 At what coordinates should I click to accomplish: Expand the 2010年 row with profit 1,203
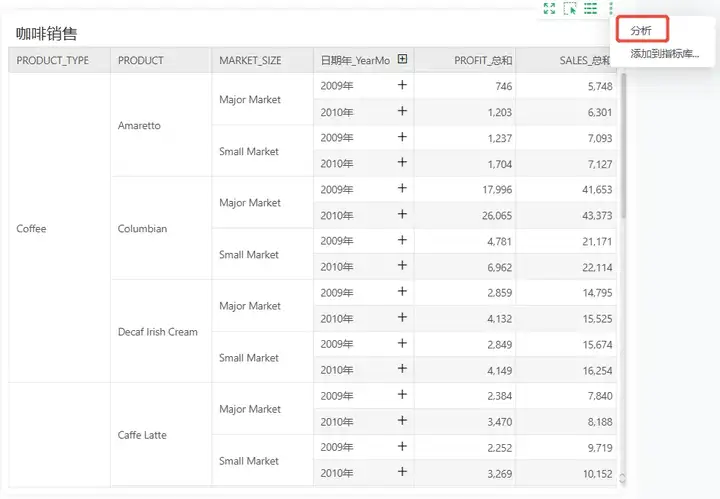point(402,111)
